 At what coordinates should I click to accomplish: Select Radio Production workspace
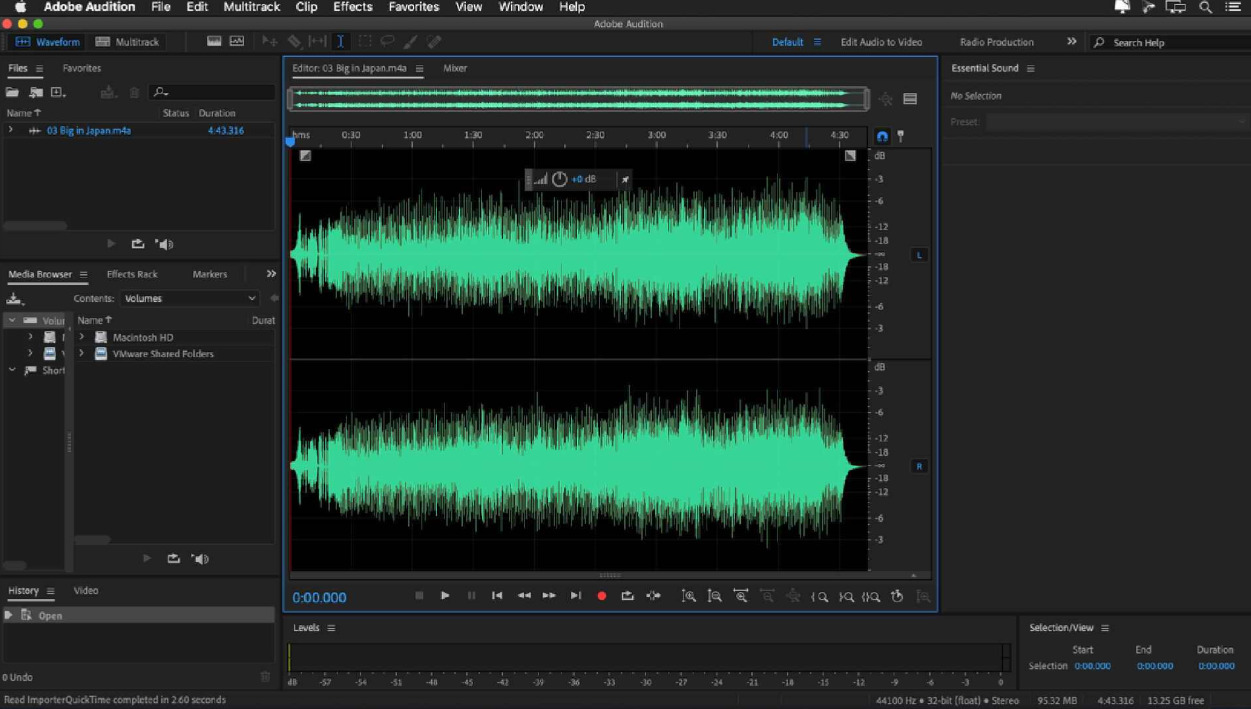(996, 42)
